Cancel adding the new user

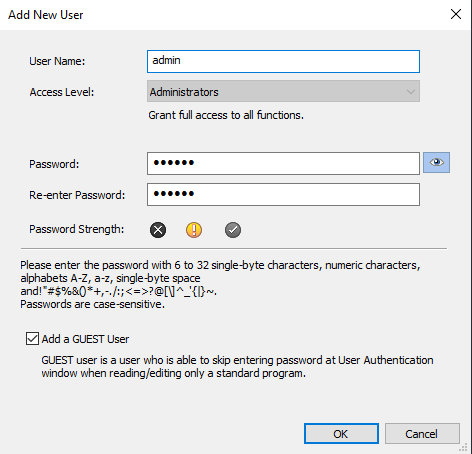pyautogui.click(x=422, y=434)
